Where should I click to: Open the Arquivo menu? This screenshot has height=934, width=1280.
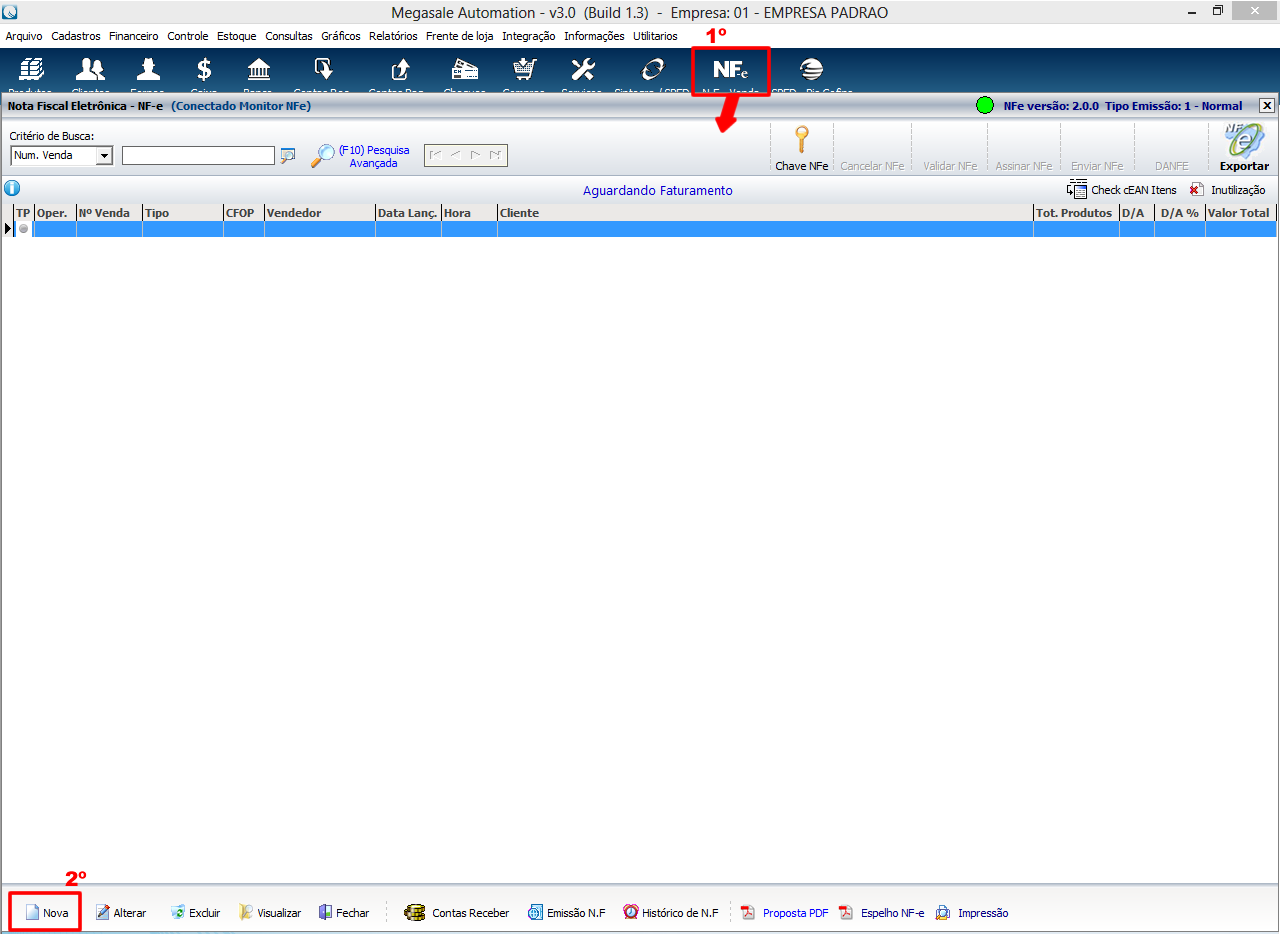[24, 36]
